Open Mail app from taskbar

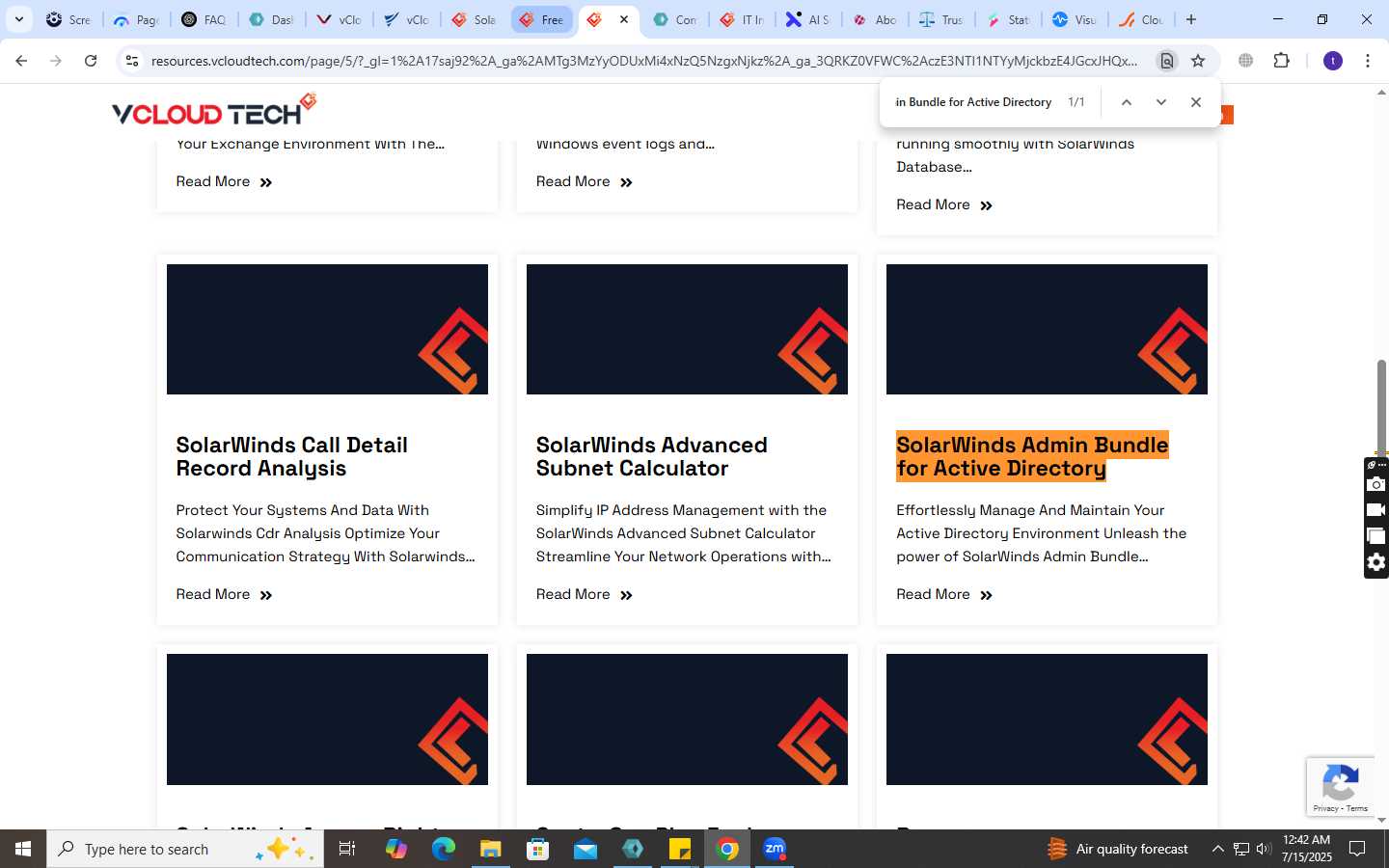585,849
